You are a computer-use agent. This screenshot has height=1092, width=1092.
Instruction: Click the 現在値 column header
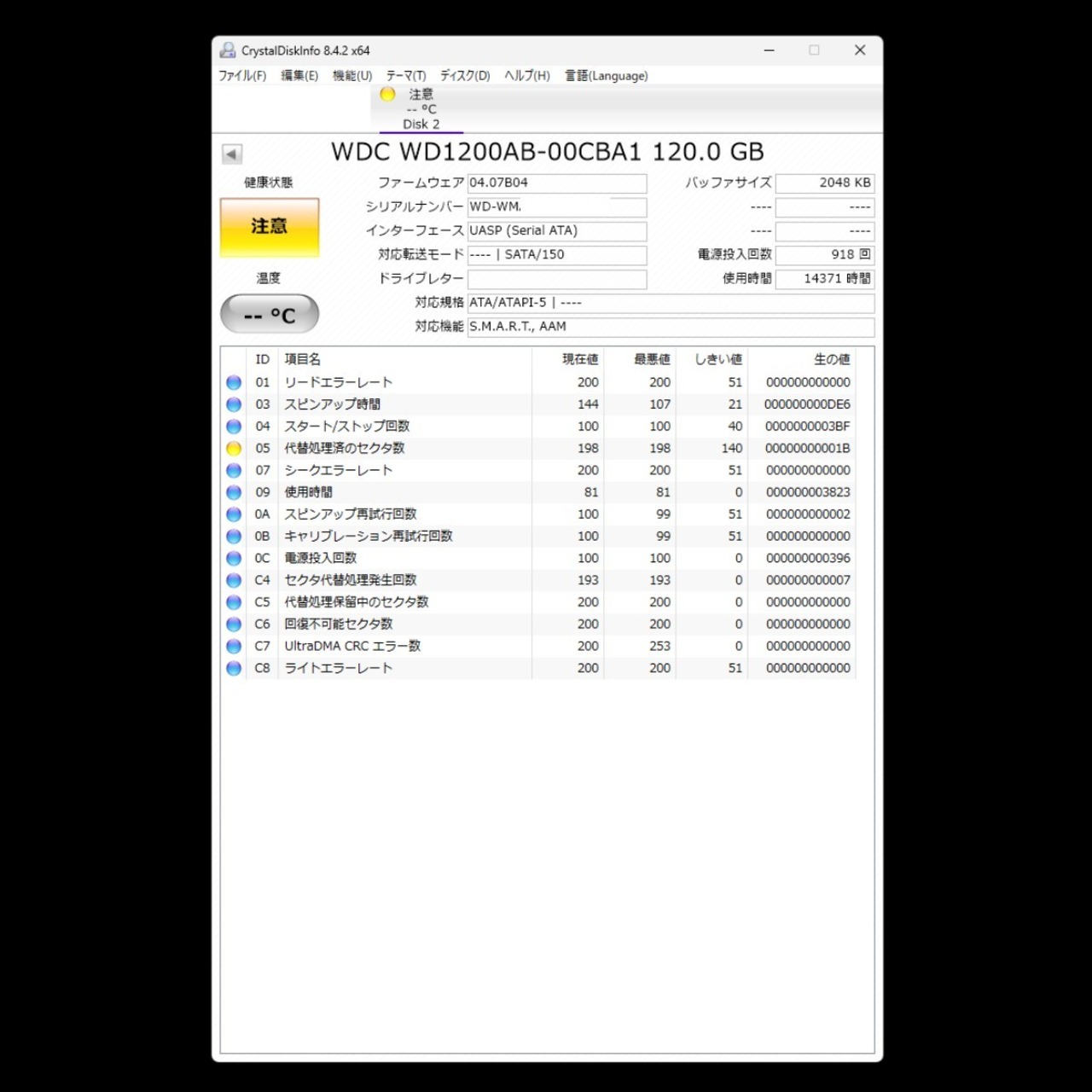coord(580,360)
